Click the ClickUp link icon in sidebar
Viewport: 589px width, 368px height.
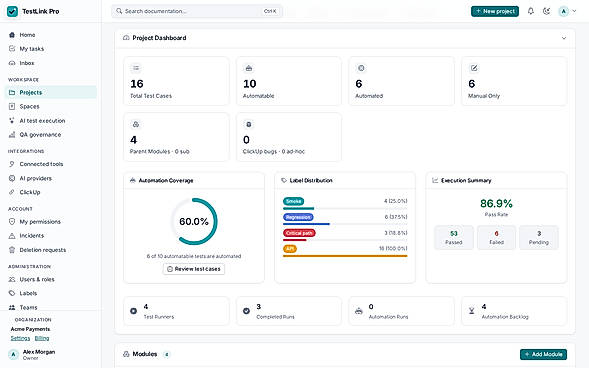(x=12, y=192)
